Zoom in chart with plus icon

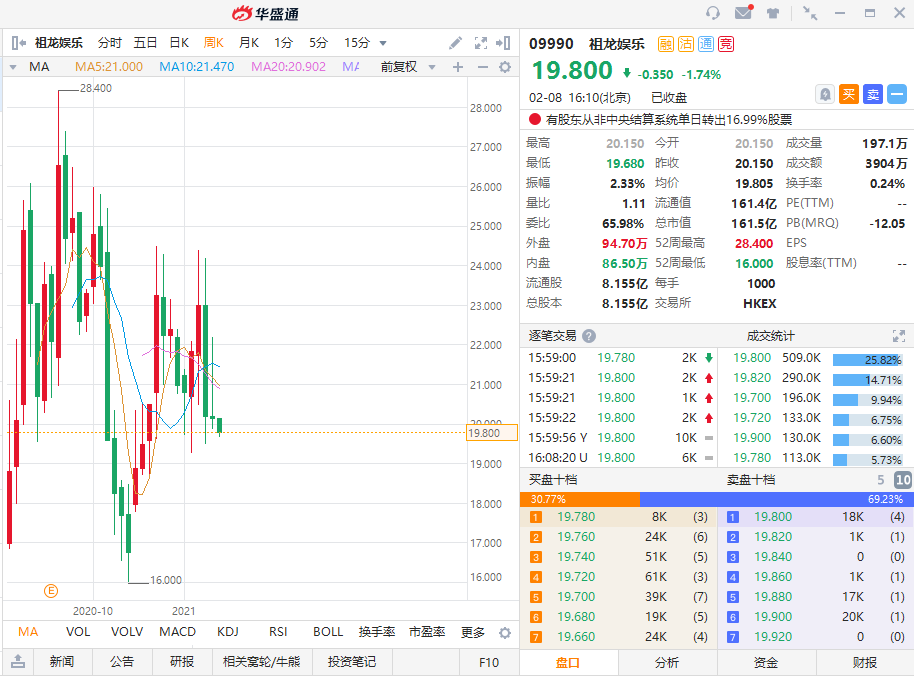458,67
